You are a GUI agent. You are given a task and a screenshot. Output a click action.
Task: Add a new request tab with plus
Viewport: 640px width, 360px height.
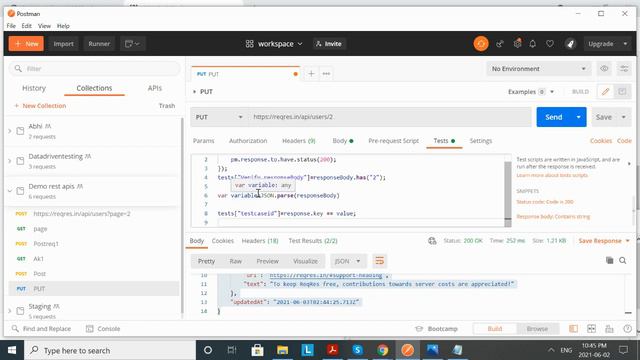[311, 73]
